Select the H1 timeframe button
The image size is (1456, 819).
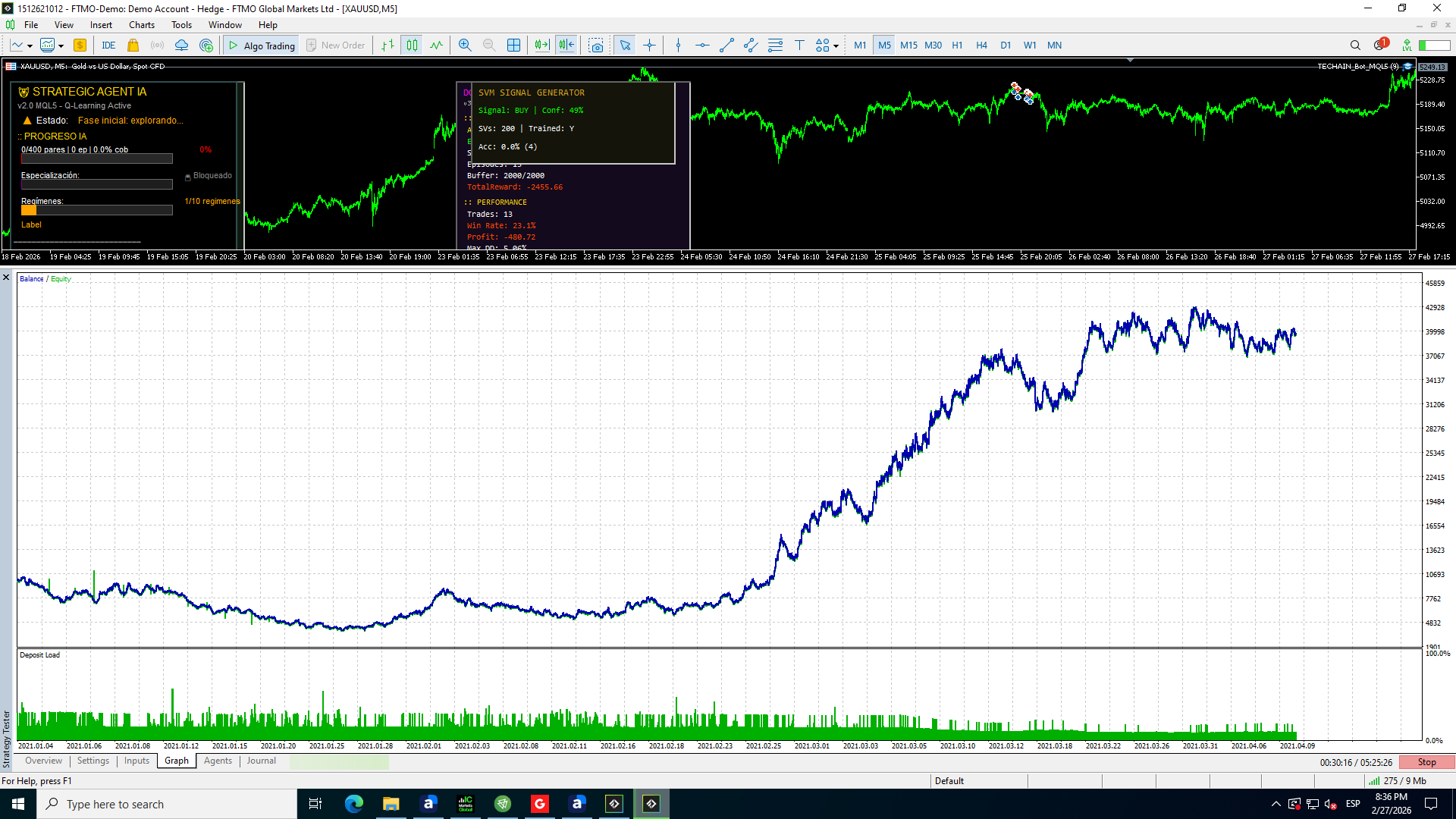point(957,45)
